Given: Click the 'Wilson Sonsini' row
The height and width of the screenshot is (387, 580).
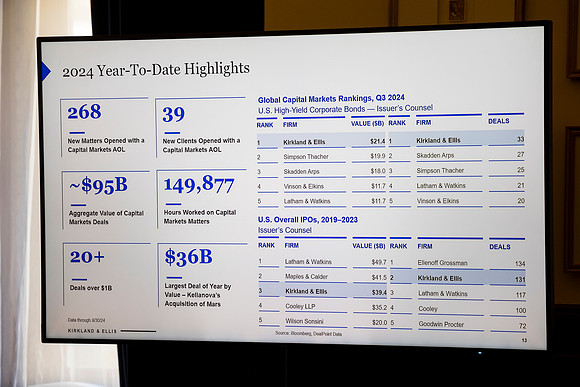Looking at the screenshot, I should [304, 321].
